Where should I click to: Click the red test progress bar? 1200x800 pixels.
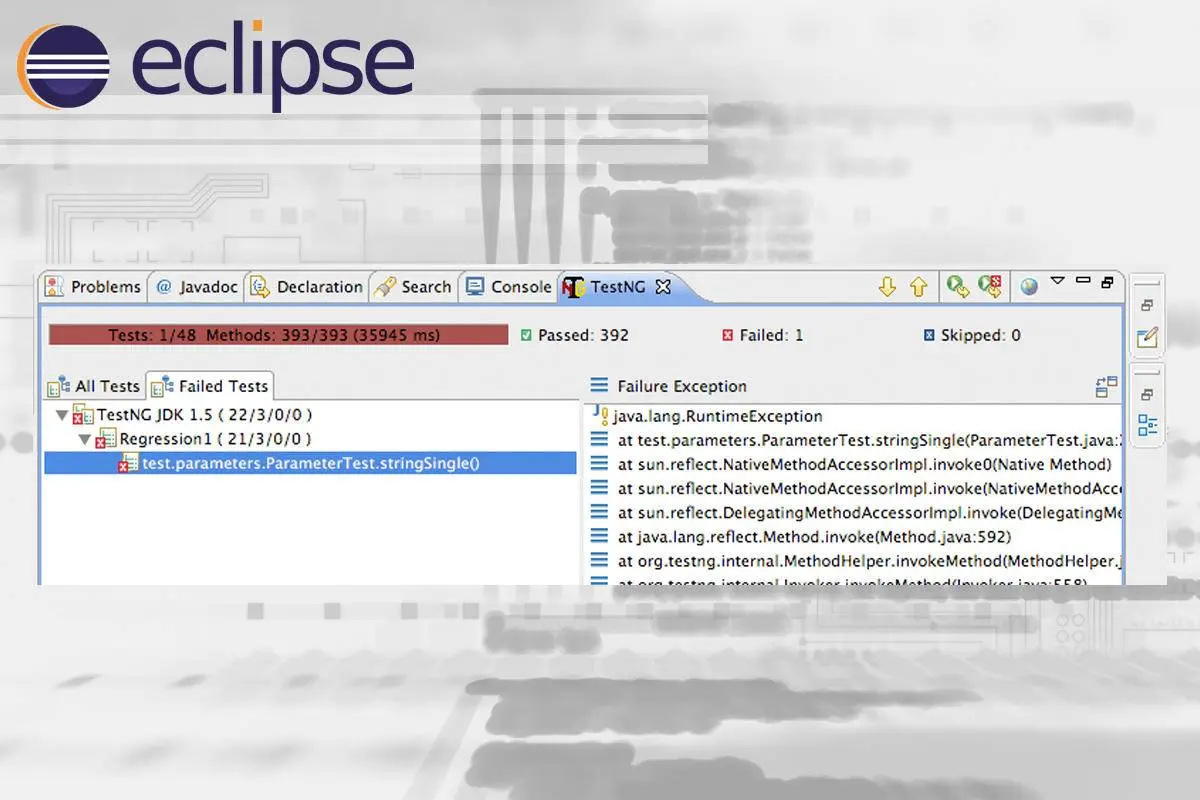click(x=278, y=335)
